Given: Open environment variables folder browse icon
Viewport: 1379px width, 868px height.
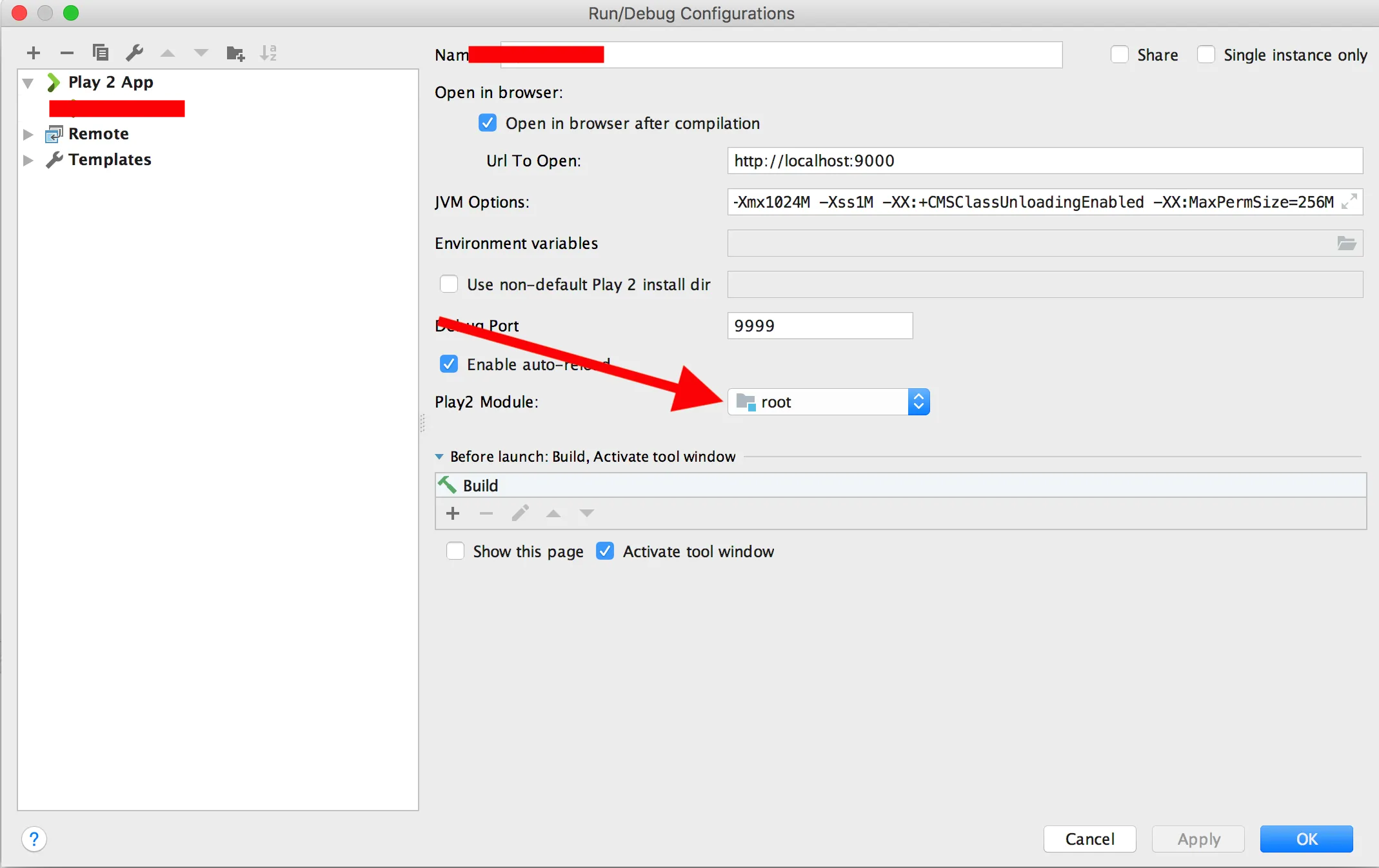Looking at the screenshot, I should (x=1346, y=243).
